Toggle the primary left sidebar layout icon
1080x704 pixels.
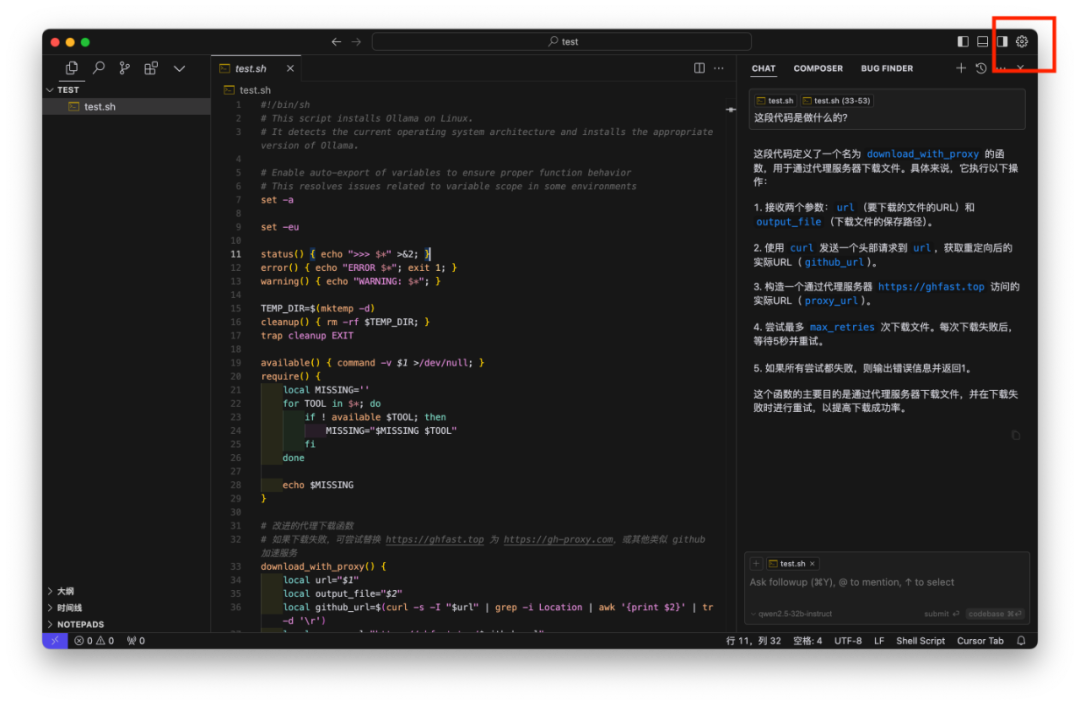963,41
